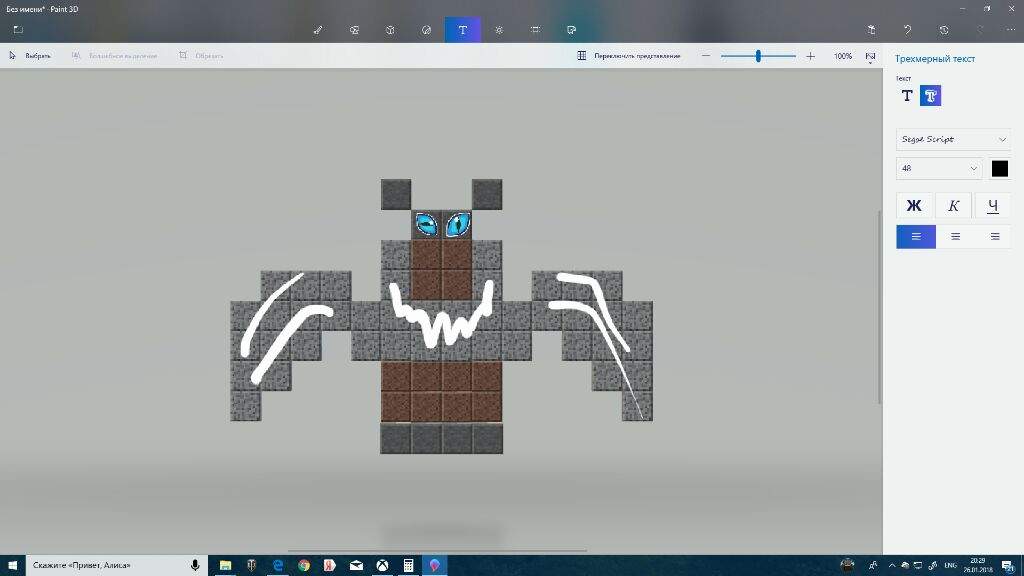Toggle italic К formatting
Screen dimensions: 1024x576
[953, 206]
